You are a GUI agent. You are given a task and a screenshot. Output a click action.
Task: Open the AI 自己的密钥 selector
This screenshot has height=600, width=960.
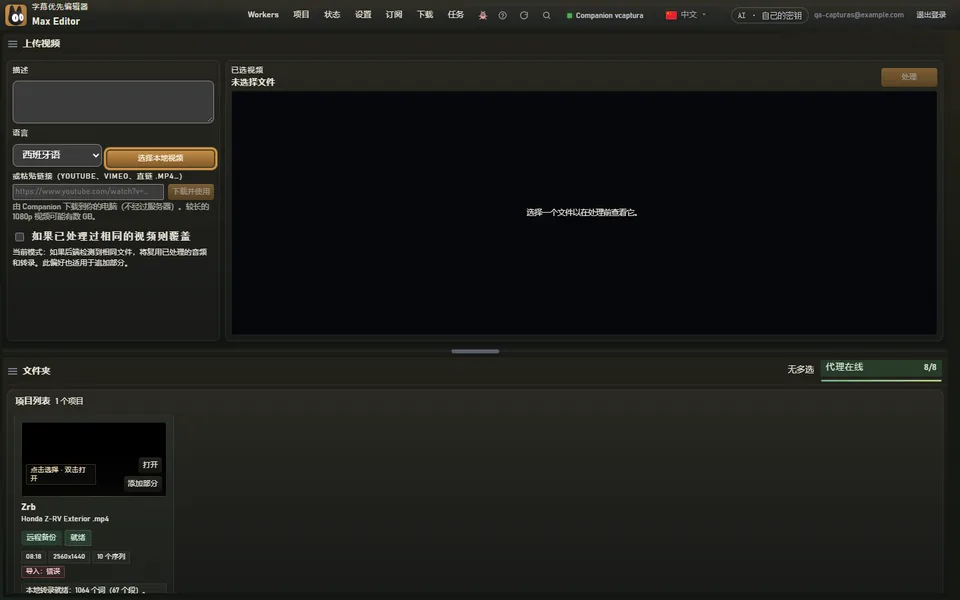tap(770, 15)
